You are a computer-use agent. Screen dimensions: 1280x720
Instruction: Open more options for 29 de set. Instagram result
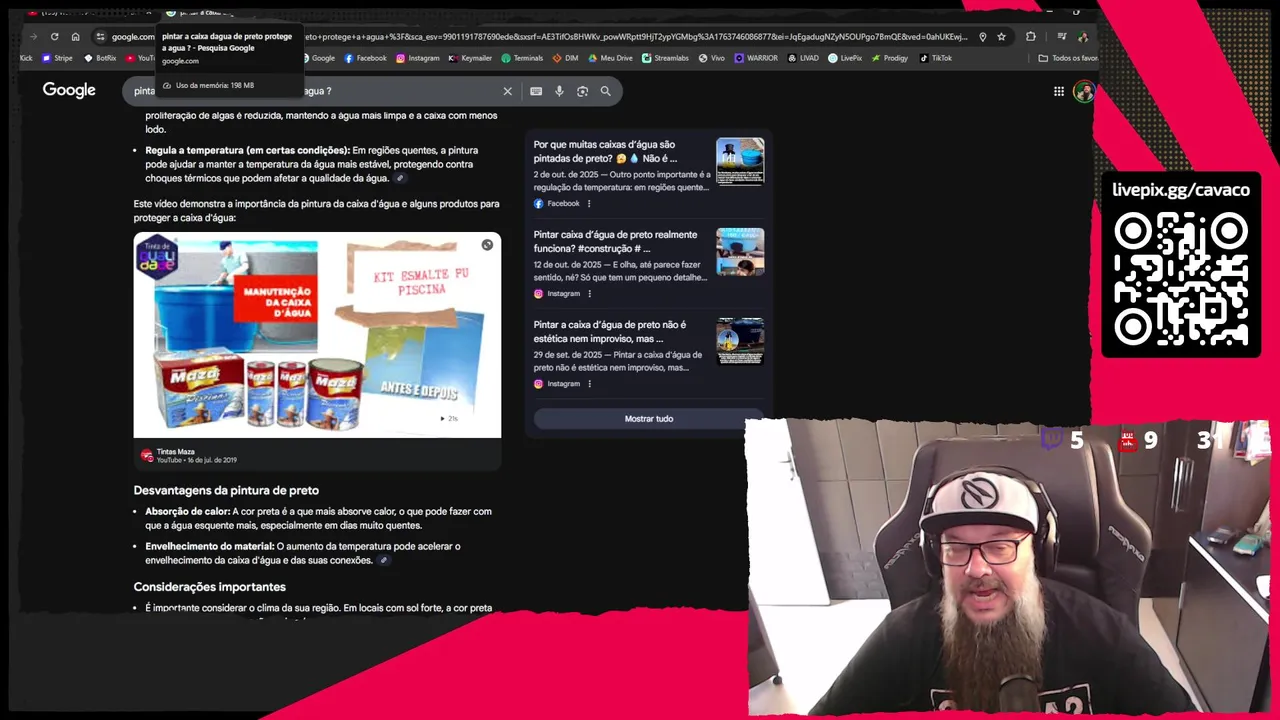point(589,383)
